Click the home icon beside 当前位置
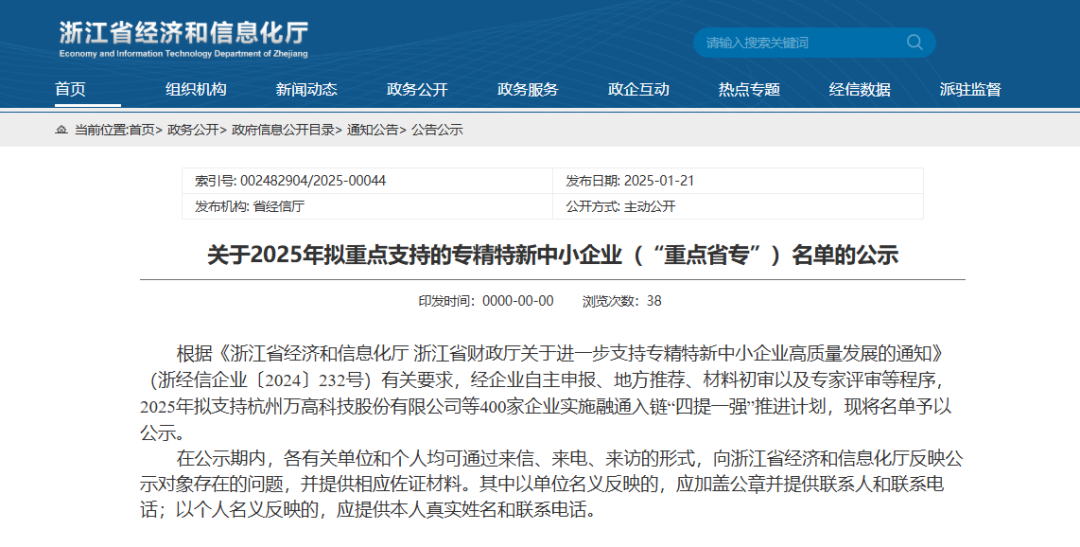The height and width of the screenshot is (547, 1080). point(61,130)
